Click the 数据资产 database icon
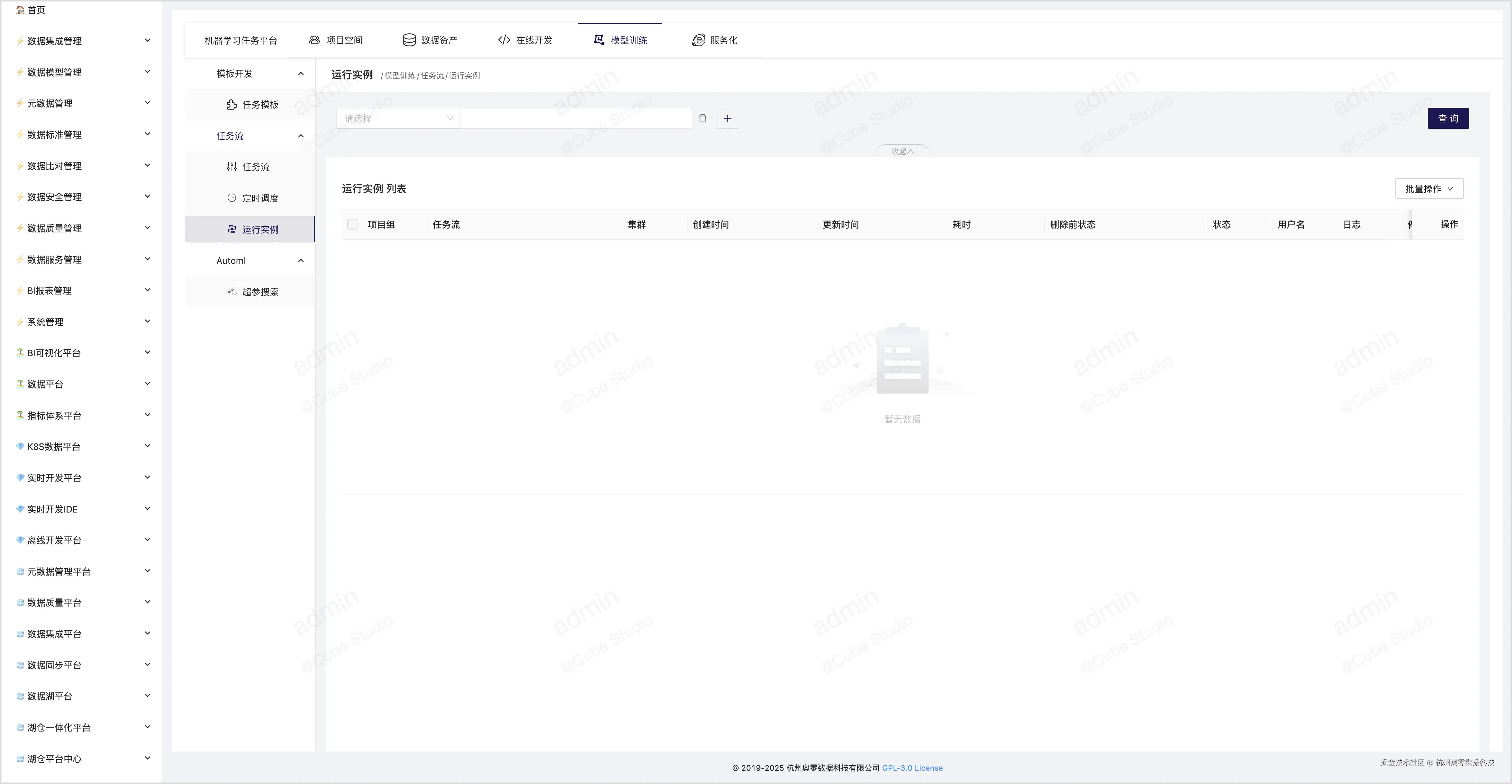The width and height of the screenshot is (1512, 784). pyautogui.click(x=409, y=40)
